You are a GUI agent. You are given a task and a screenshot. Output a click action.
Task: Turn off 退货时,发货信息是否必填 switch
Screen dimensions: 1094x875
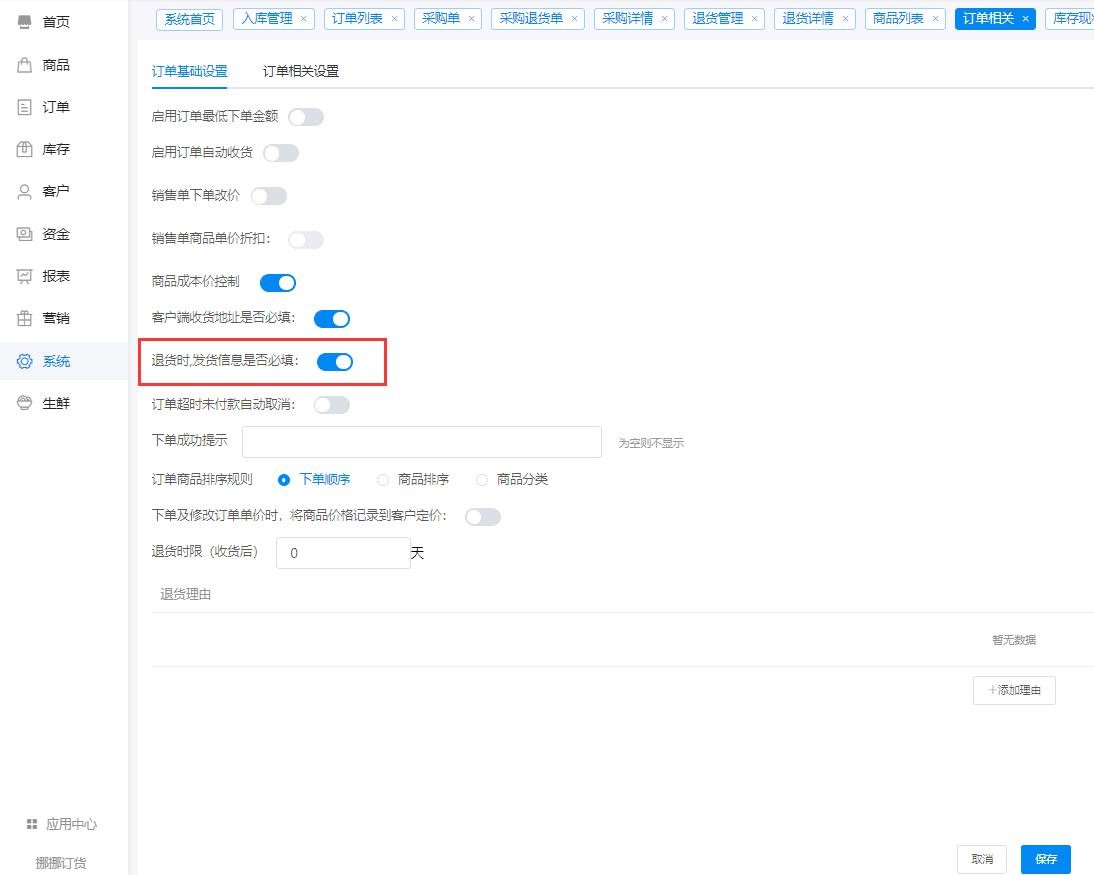335,362
